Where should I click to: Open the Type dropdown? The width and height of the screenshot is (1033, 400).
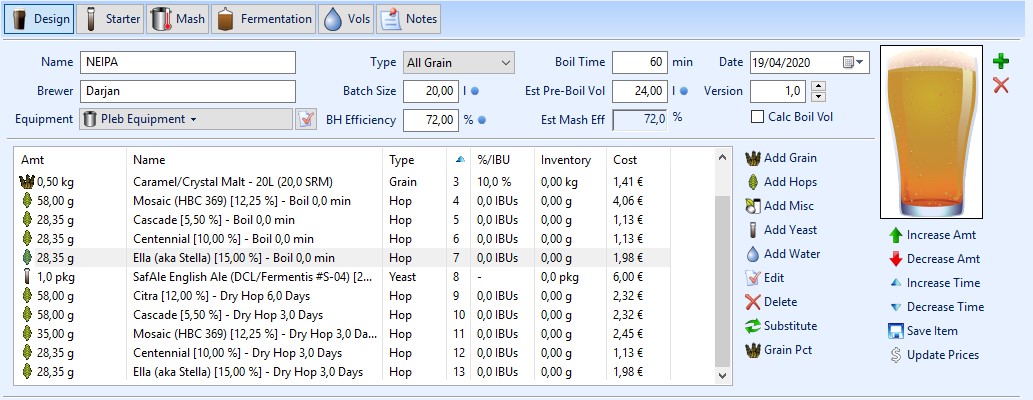pos(459,63)
